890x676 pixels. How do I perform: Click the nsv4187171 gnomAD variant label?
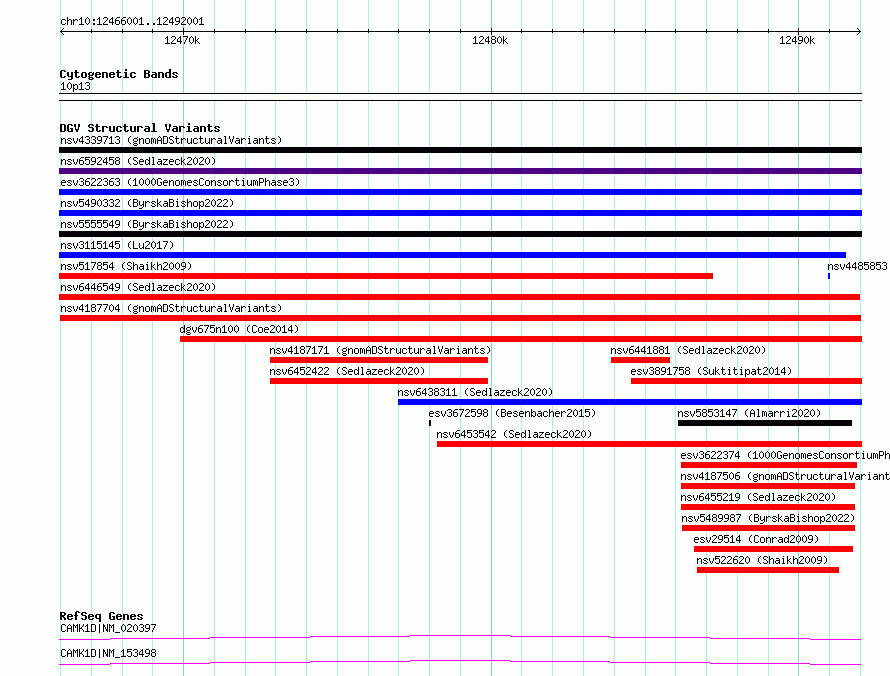[380, 350]
